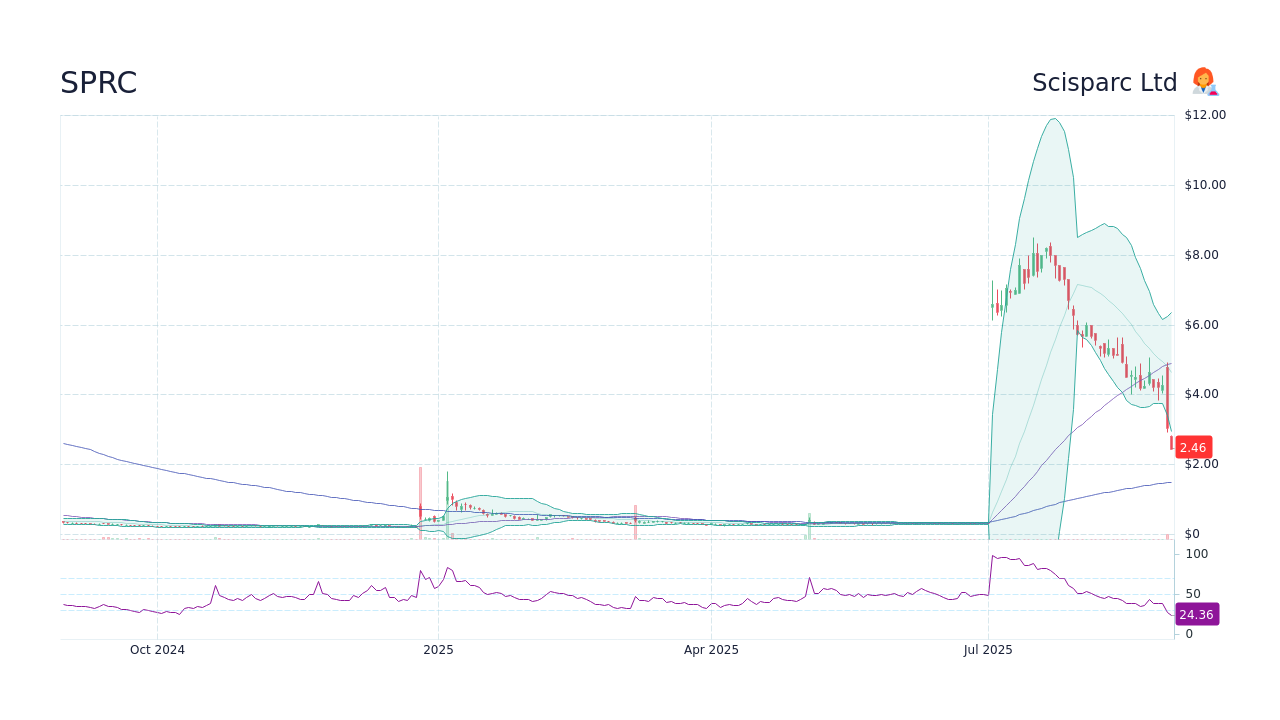Screen dimensions: 1280x720
Task: Click the RSI axis label 0
Action: tap(1189, 634)
